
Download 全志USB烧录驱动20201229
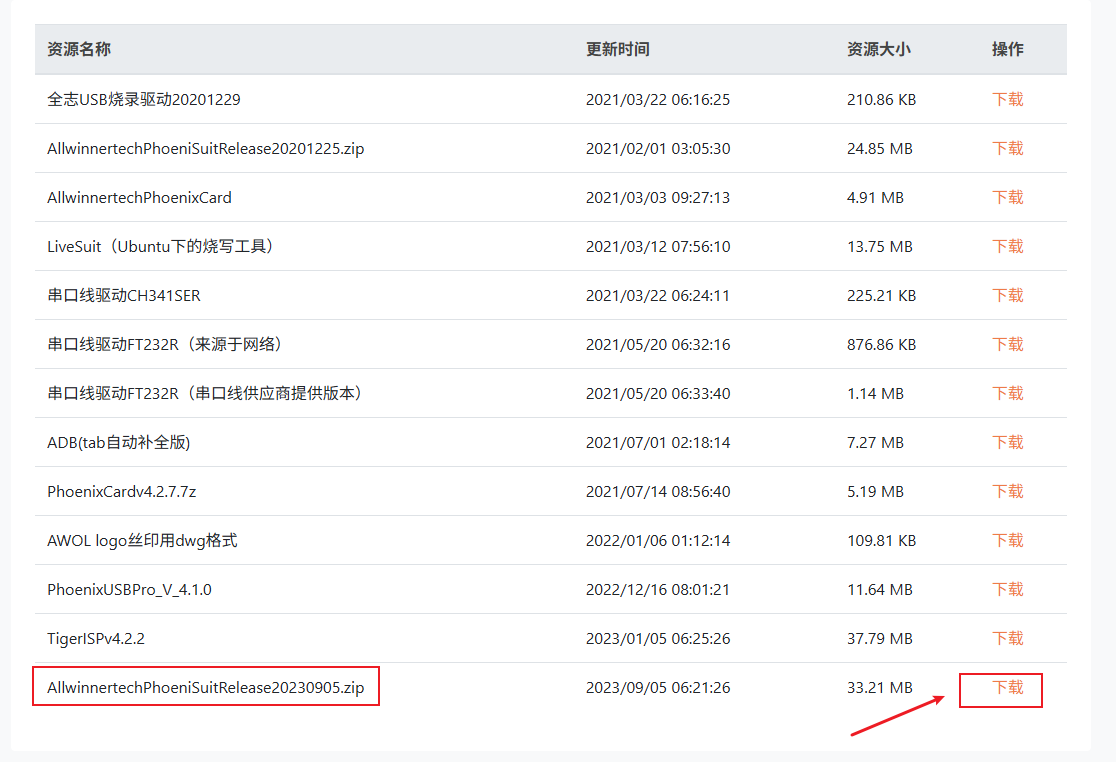click(1006, 99)
